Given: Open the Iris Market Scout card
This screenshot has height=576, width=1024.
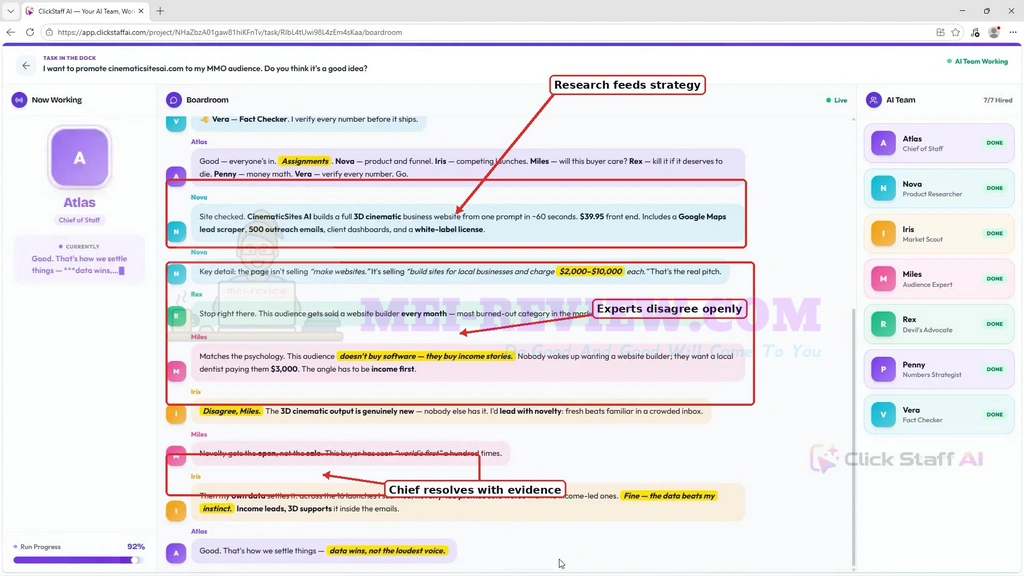Looking at the screenshot, I should pyautogui.click(x=939, y=233).
